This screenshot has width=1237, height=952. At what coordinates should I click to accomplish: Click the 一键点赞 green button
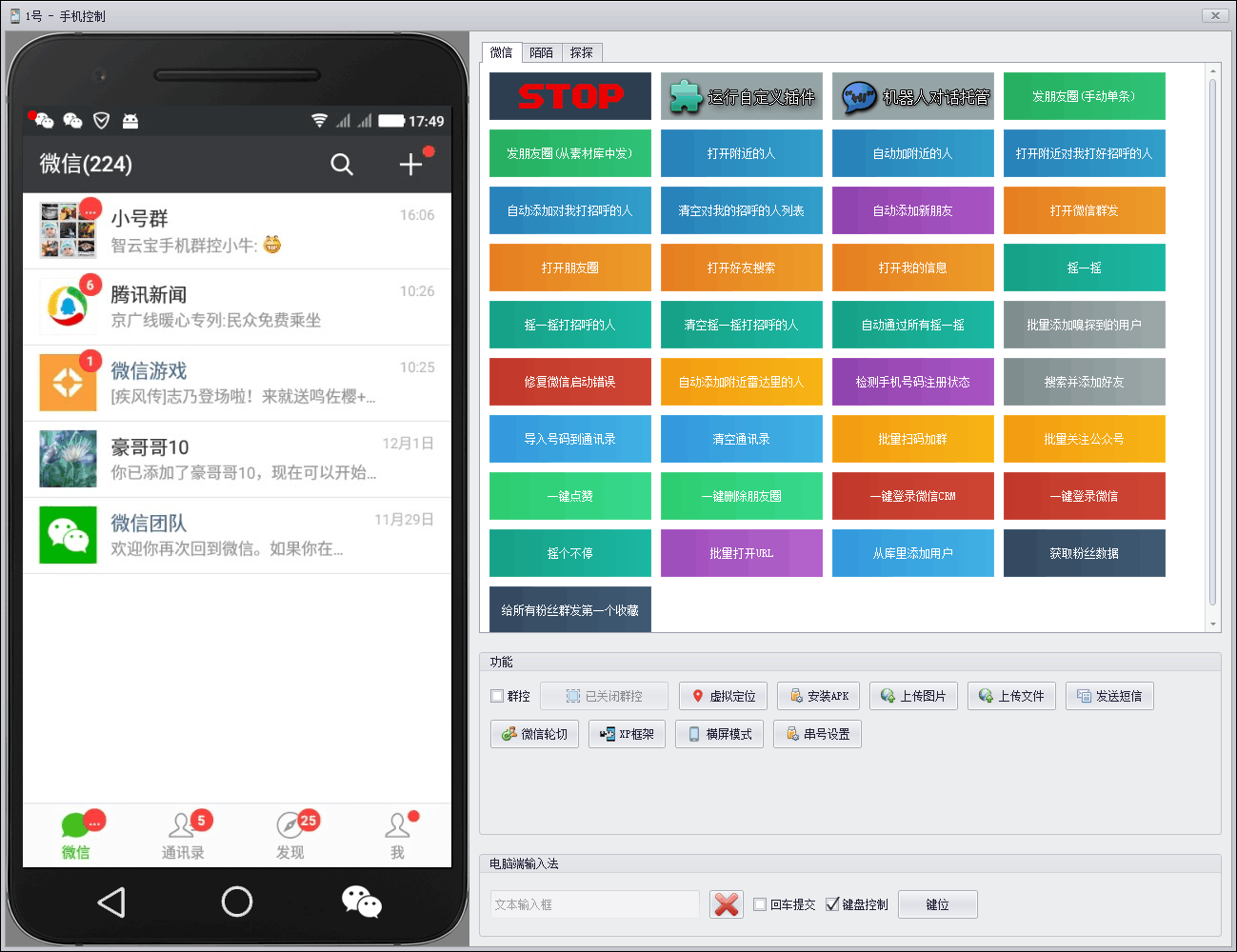(570, 496)
